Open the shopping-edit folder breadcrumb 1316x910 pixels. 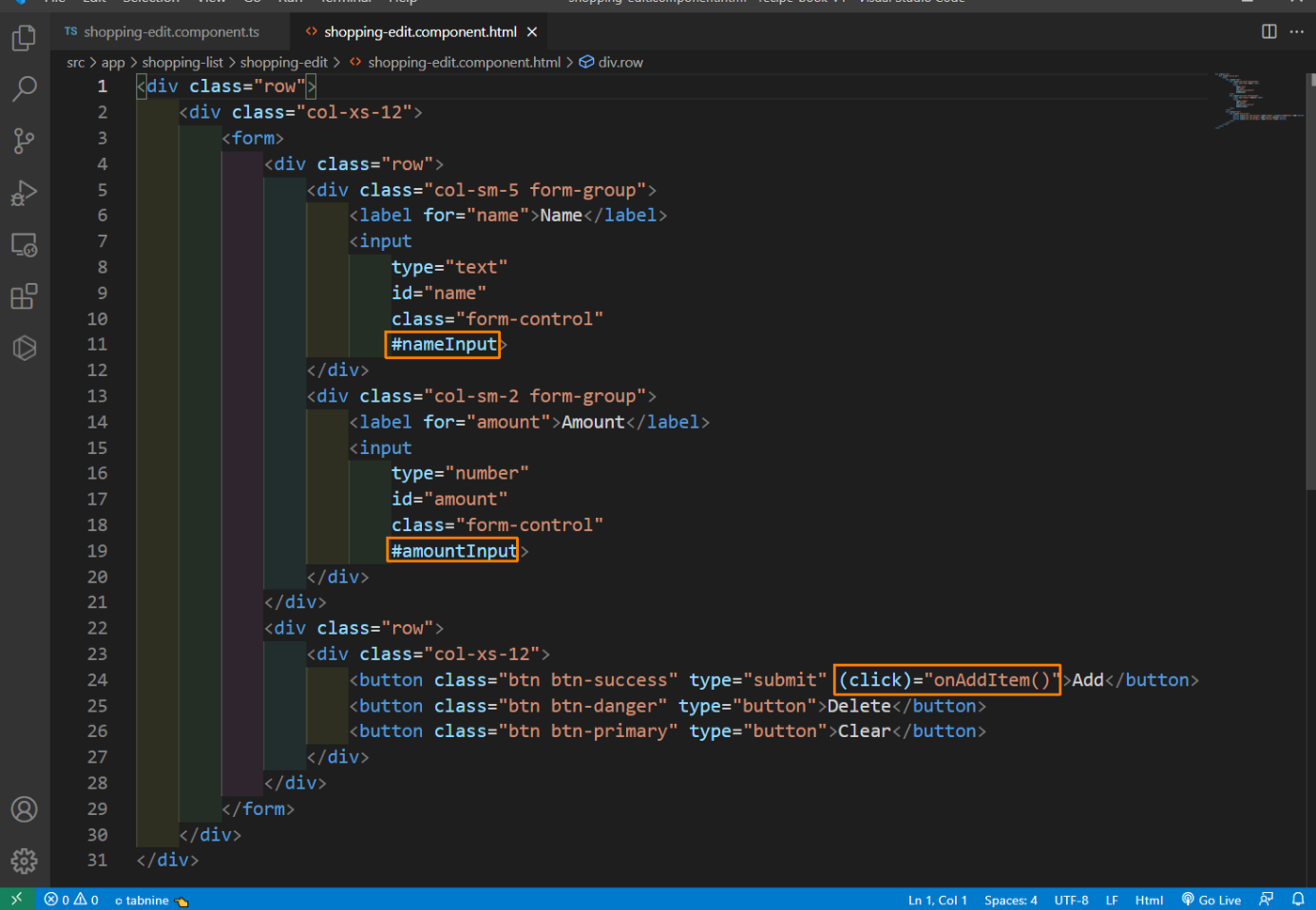(x=284, y=62)
